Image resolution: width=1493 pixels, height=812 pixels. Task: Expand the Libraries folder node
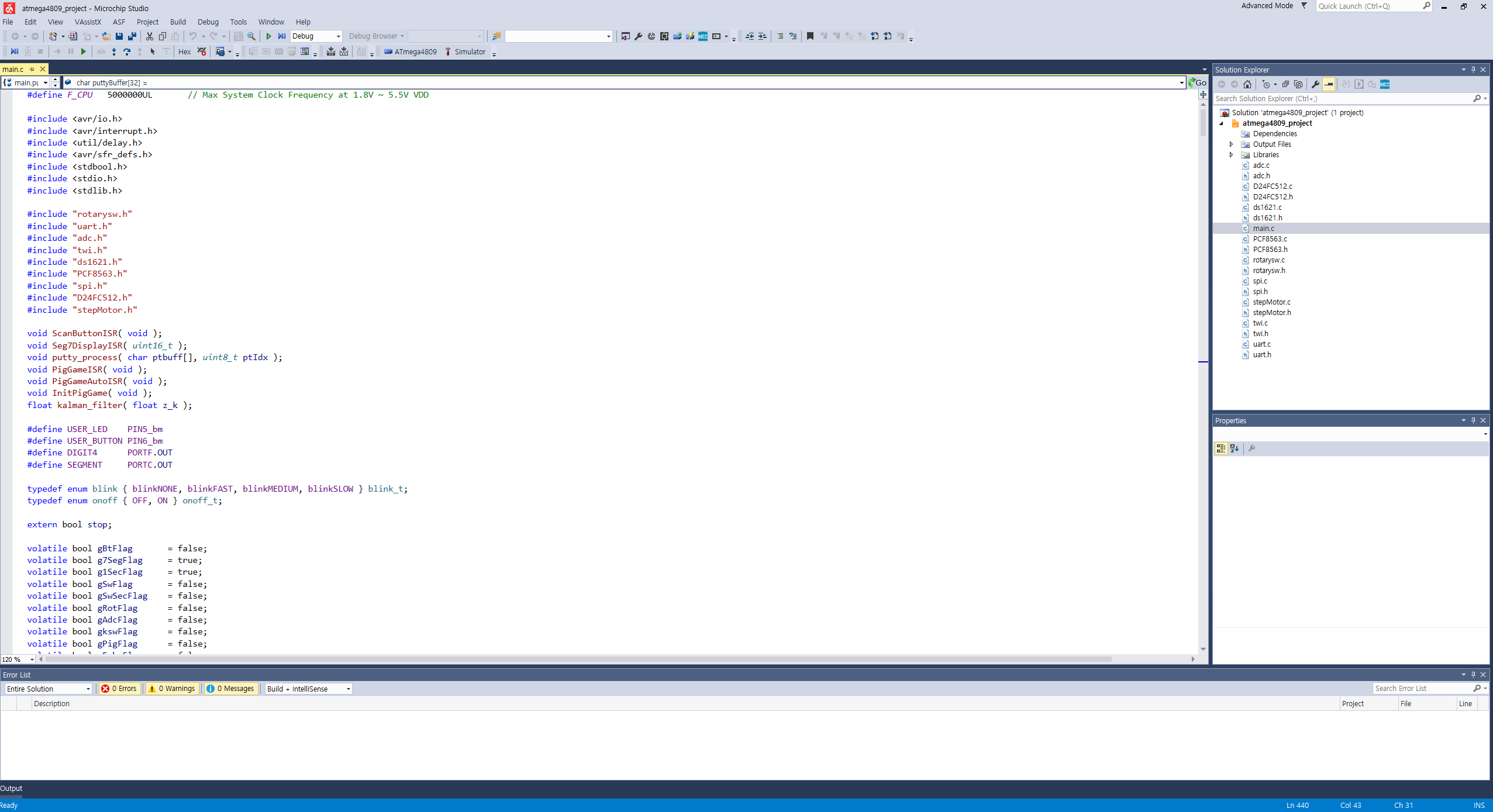pyautogui.click(x=1232, y=155)
